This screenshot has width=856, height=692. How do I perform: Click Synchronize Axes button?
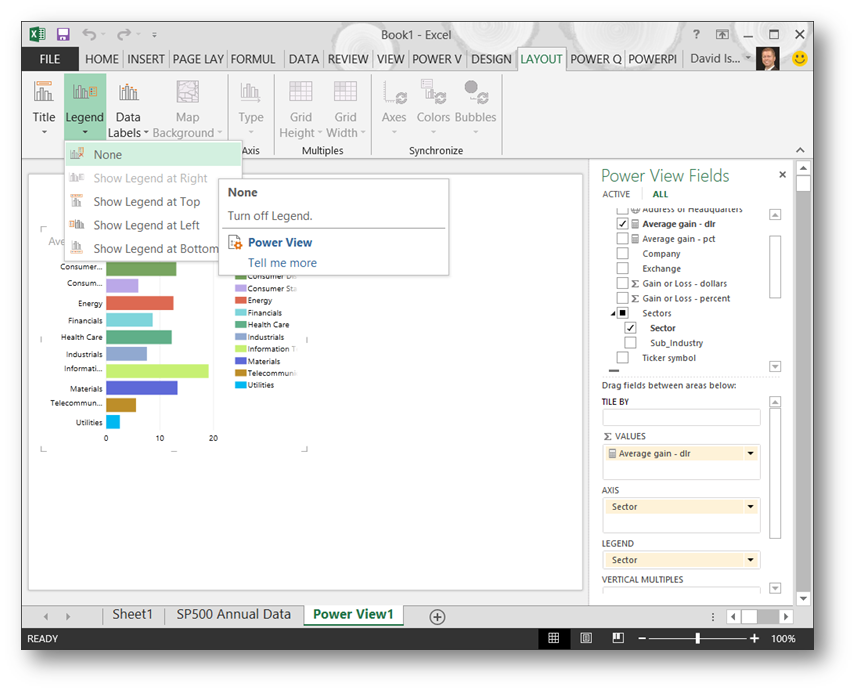click(x=394, y=106)
